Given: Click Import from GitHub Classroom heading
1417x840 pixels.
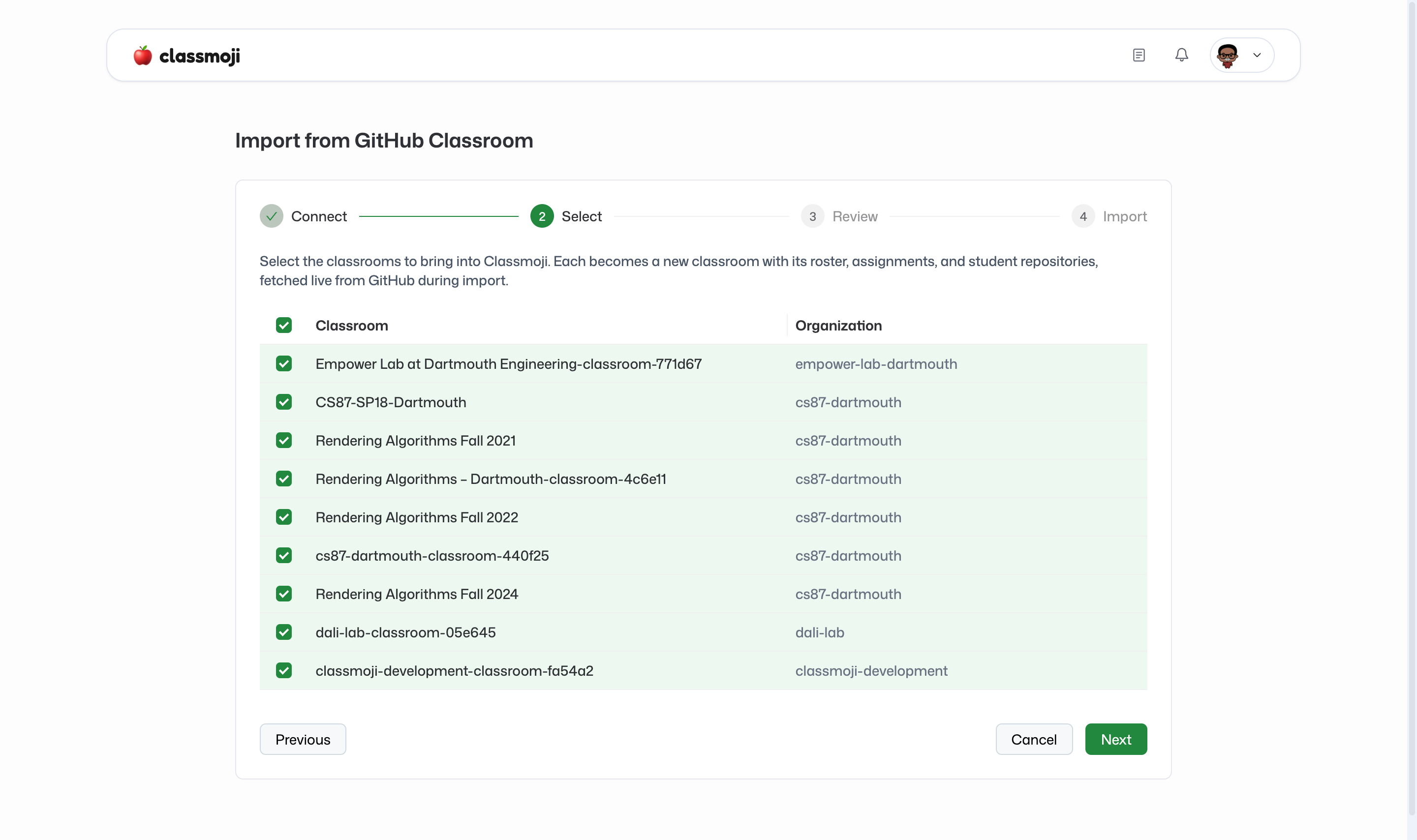Looking at the screenshot, I should 384,140.
